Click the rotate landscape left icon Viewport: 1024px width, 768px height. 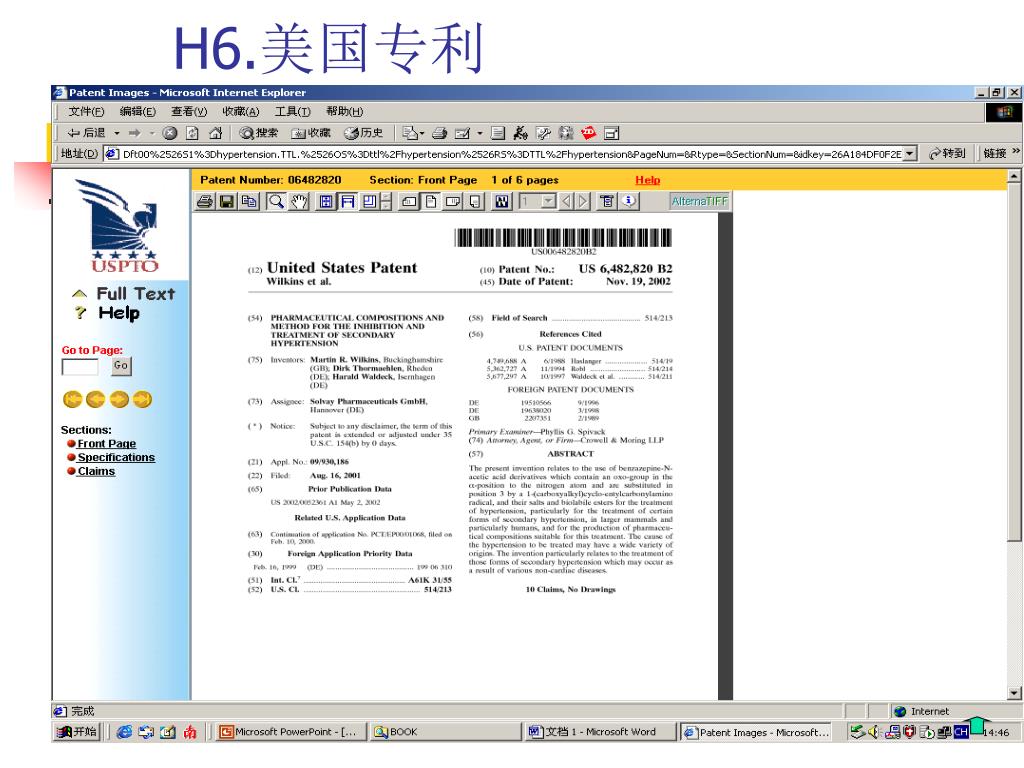coord(409,202)
